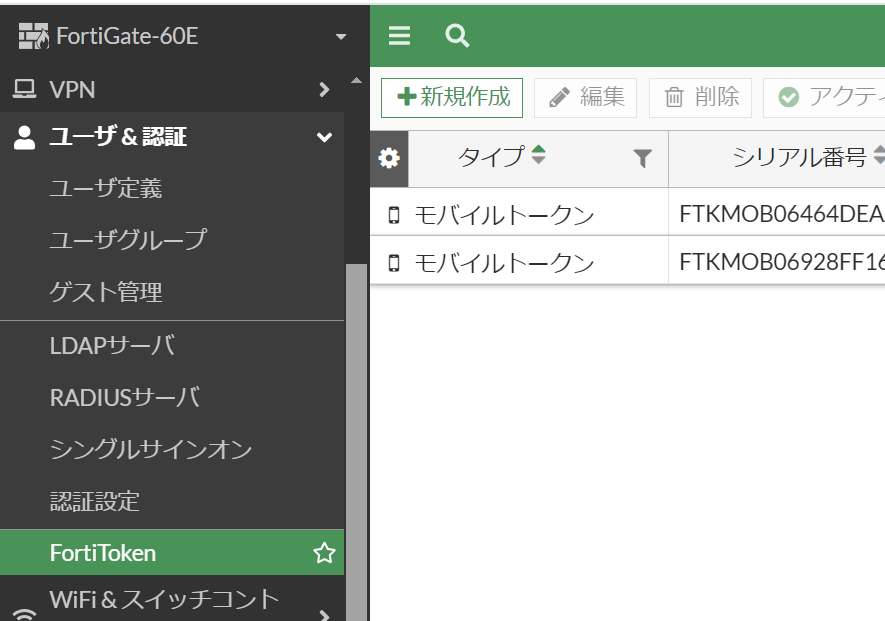Click the 新規作成 button
Screen dimensions: 885x621
point(452,98)
